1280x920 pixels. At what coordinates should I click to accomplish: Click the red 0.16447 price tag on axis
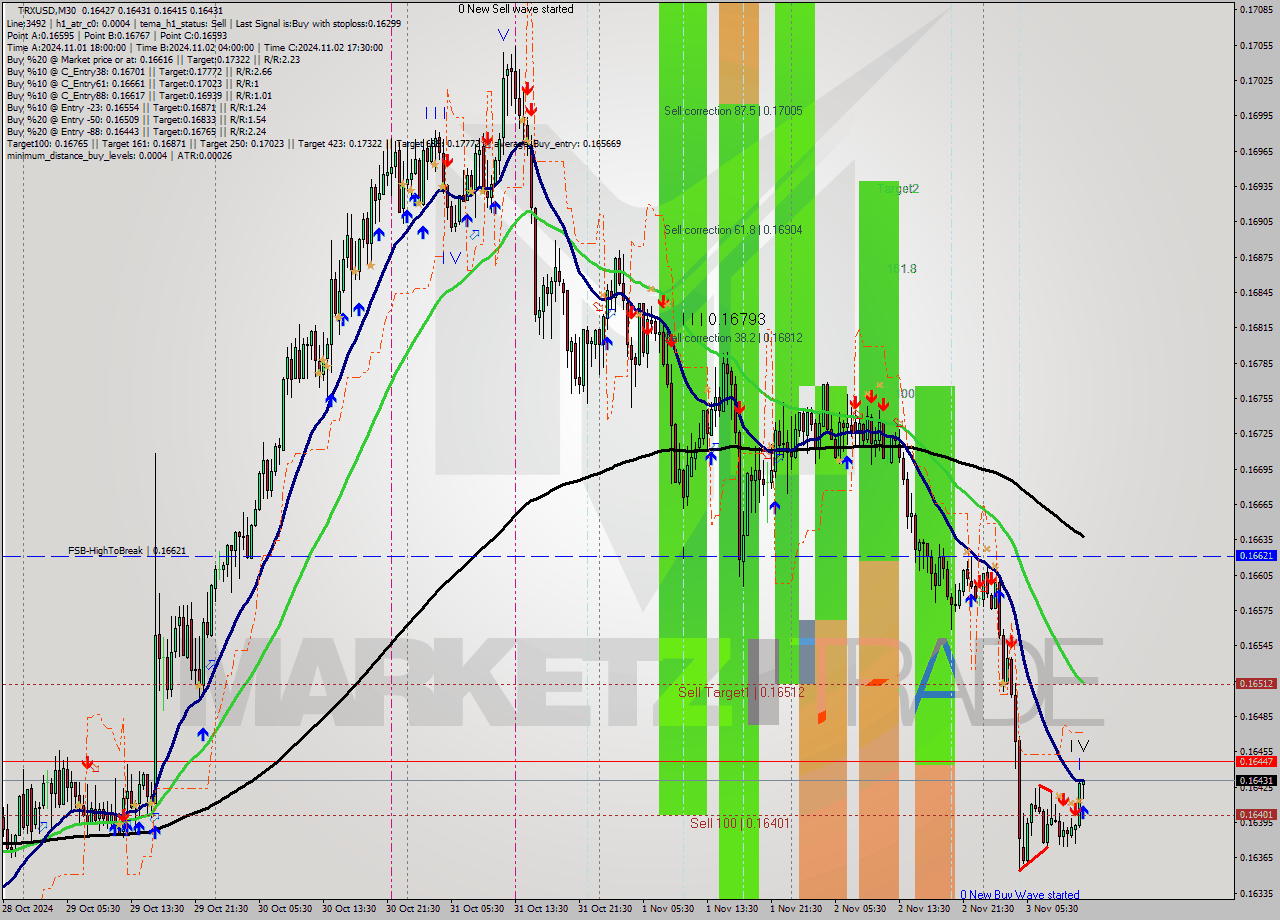[1256, 761]
